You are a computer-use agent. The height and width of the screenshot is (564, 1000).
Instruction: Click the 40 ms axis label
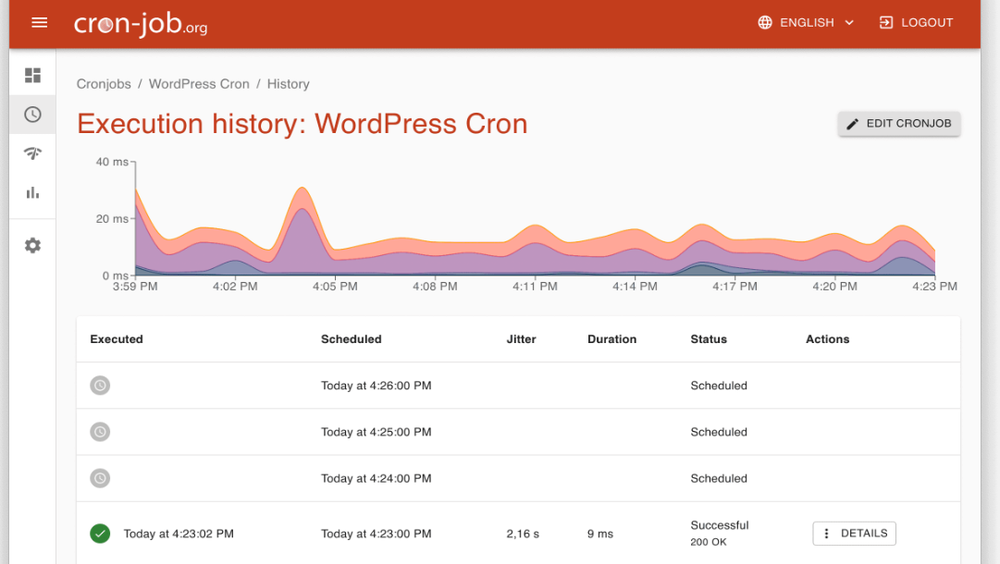click(x=112, y=162)
